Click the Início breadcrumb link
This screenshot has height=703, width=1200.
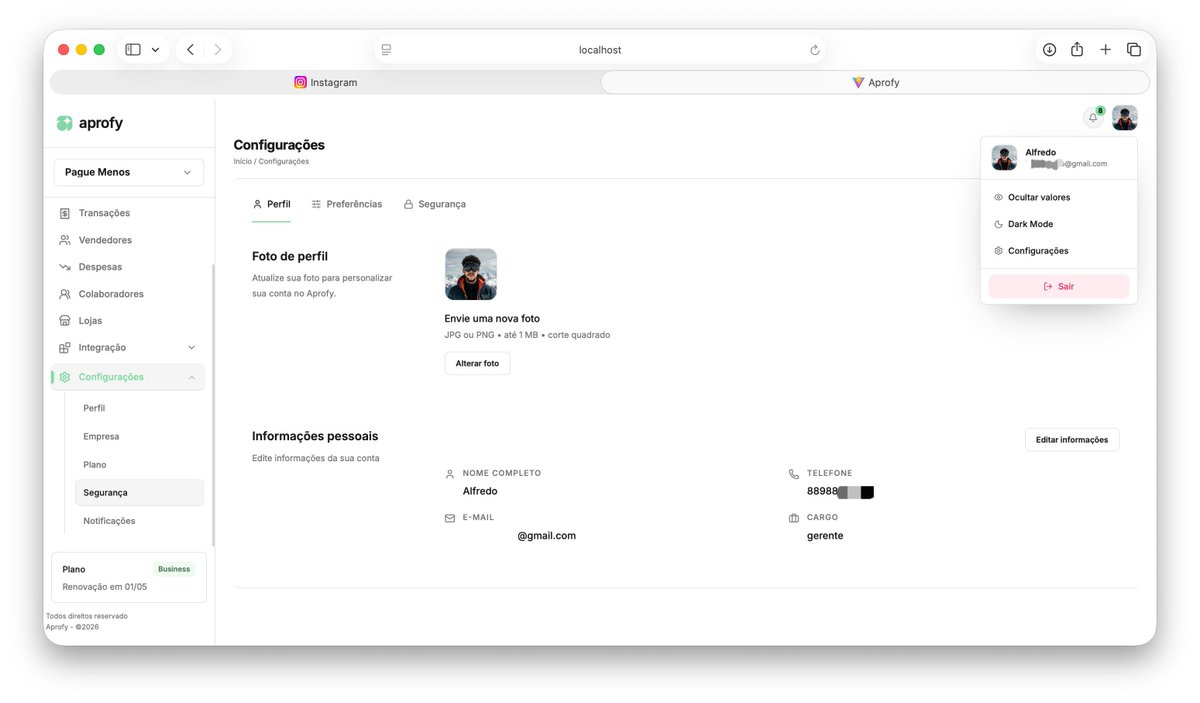click(243, 161)
